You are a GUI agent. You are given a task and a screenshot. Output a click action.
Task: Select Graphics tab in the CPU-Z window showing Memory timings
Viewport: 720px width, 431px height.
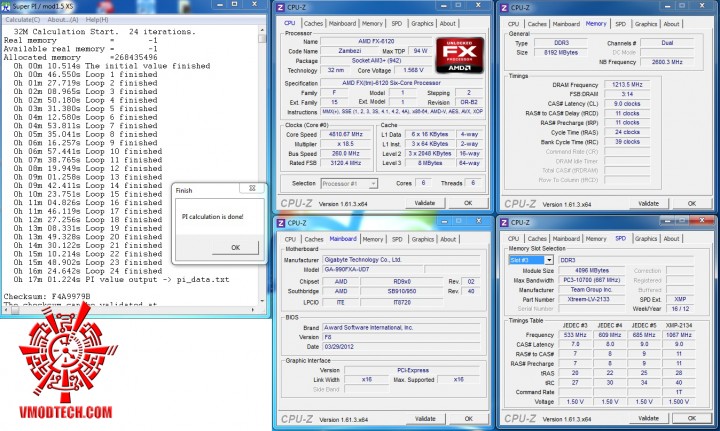click(x=646, y=24)
